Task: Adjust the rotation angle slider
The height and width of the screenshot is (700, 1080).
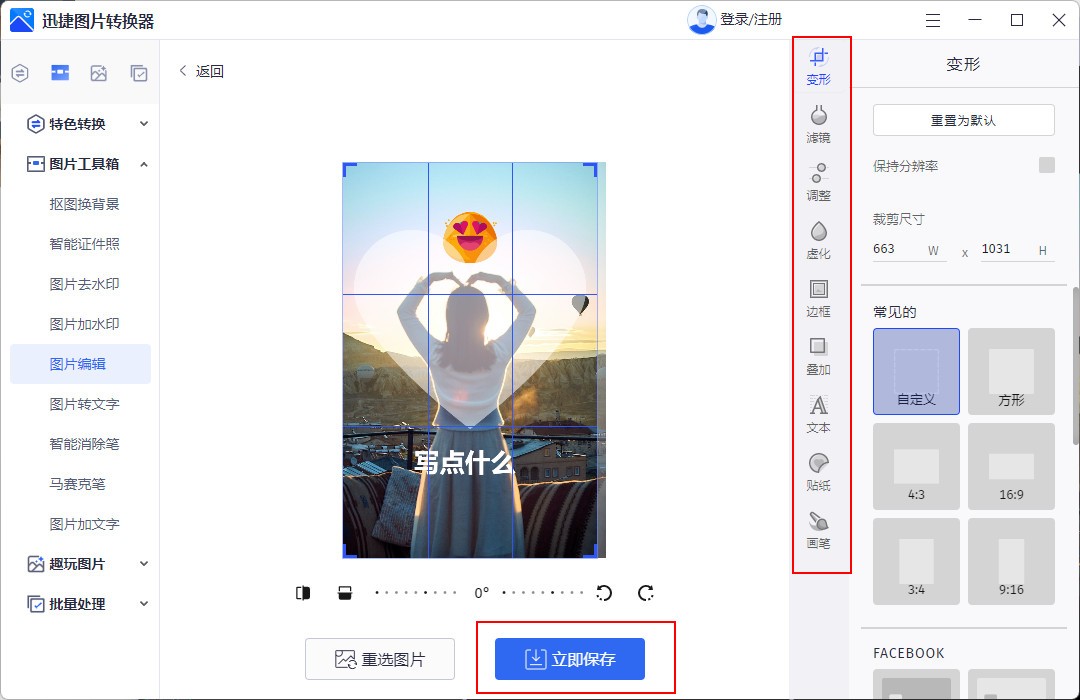Action: coord(480,592)
